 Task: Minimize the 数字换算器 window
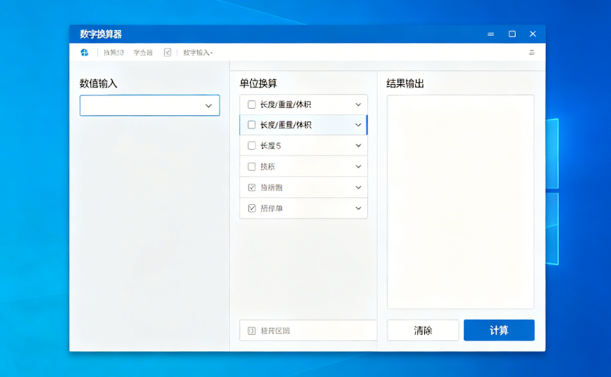(491, 34)
